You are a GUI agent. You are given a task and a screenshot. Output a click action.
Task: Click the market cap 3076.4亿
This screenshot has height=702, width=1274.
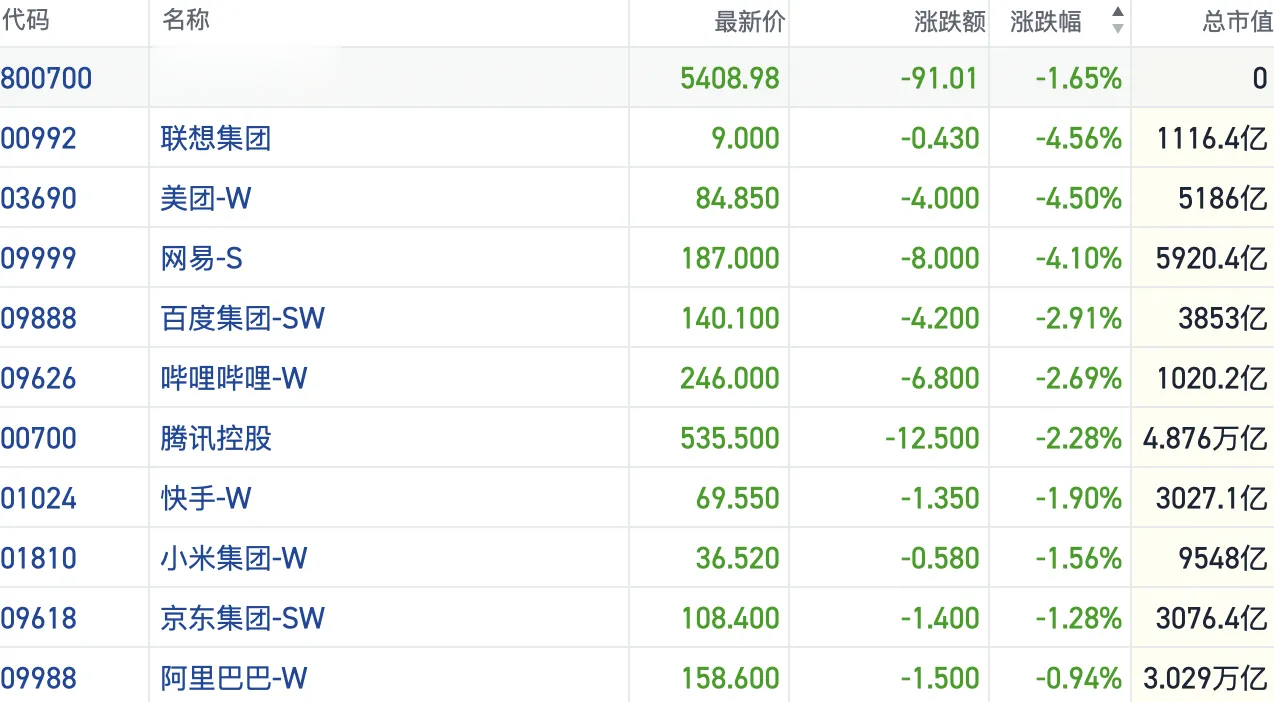coord(1212,618)
